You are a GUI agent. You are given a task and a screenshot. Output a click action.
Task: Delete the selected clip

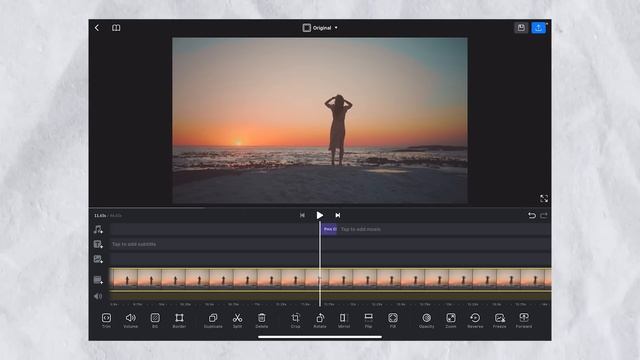pos(262,320)
